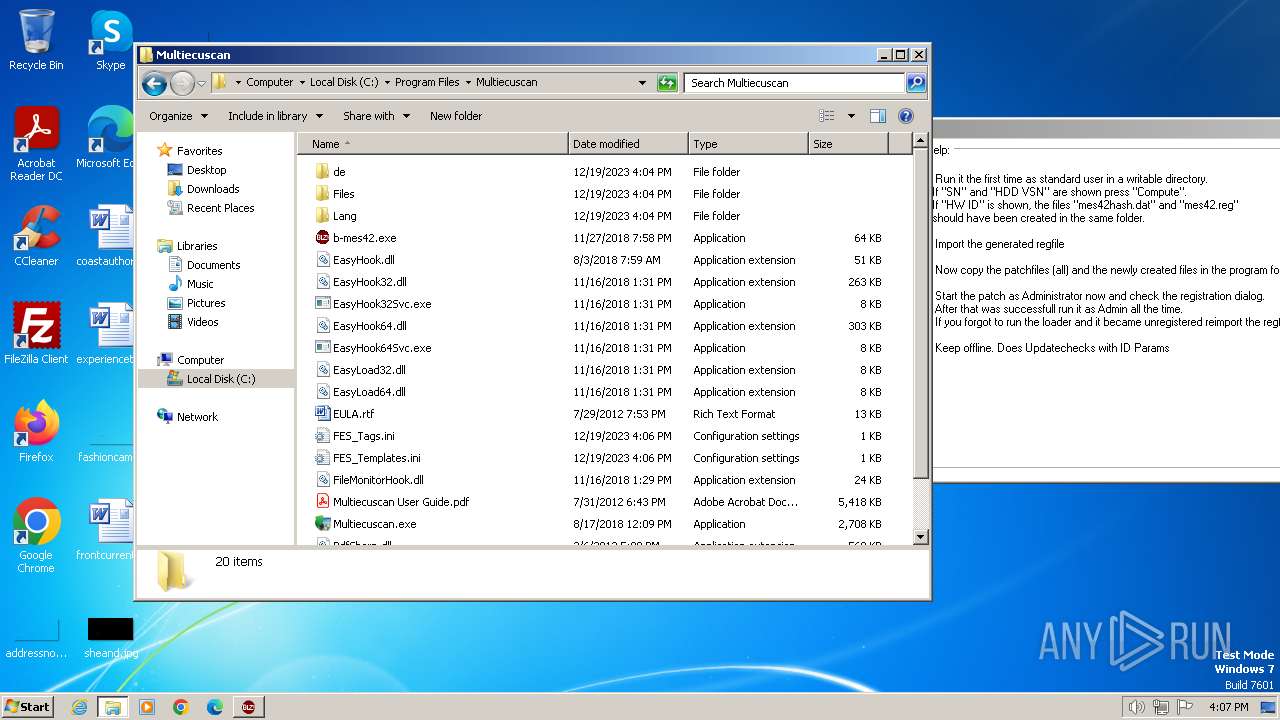Click Computer in address breadcrumb
The image size is (1280, 720).
pos(270,83)
